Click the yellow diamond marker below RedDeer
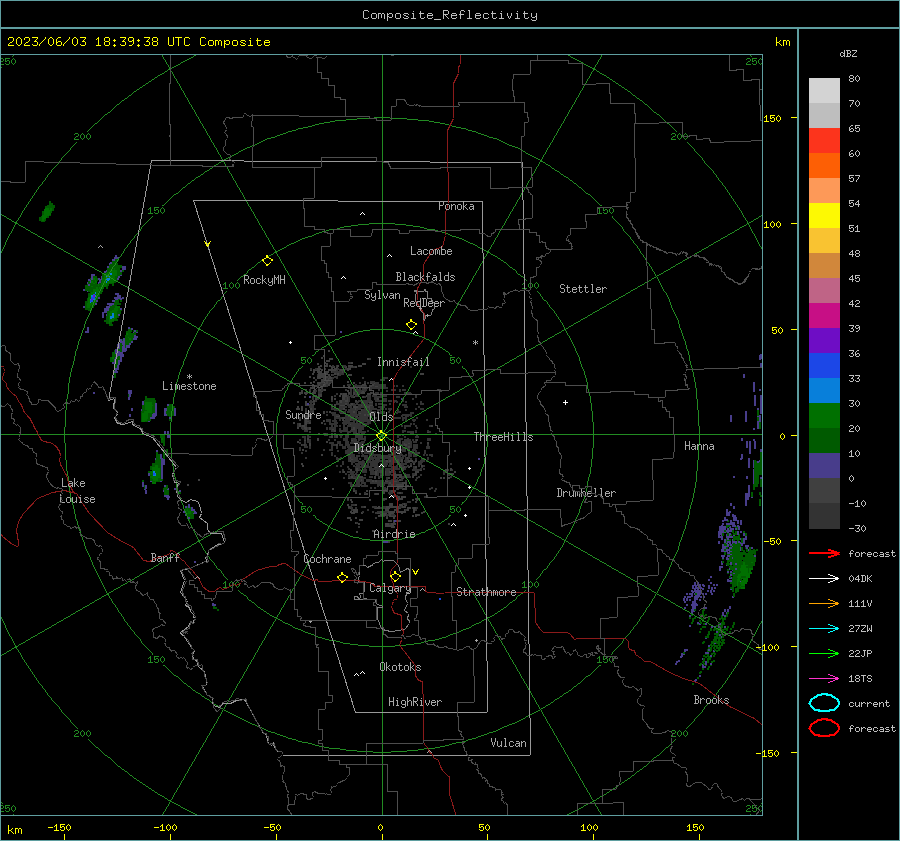Screen dimensions: 900x841 point(411,325)
